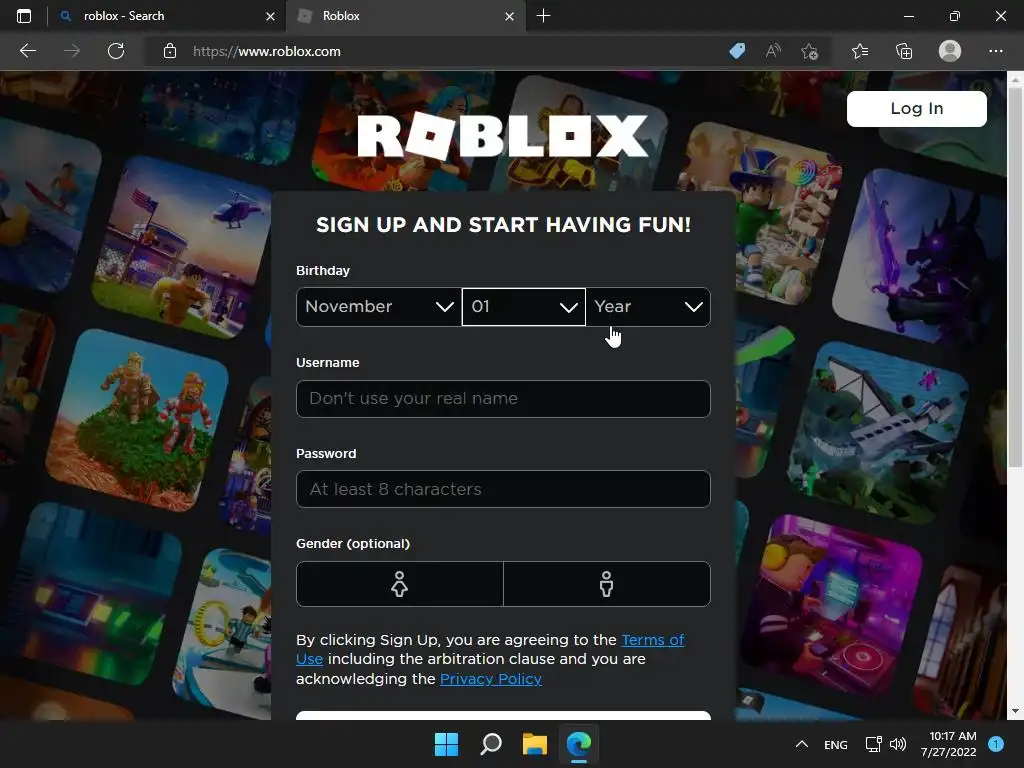Viewport: 1024px width, 768px height.
Task: Open the Privacy Policy link
Action: coord(491,679)
